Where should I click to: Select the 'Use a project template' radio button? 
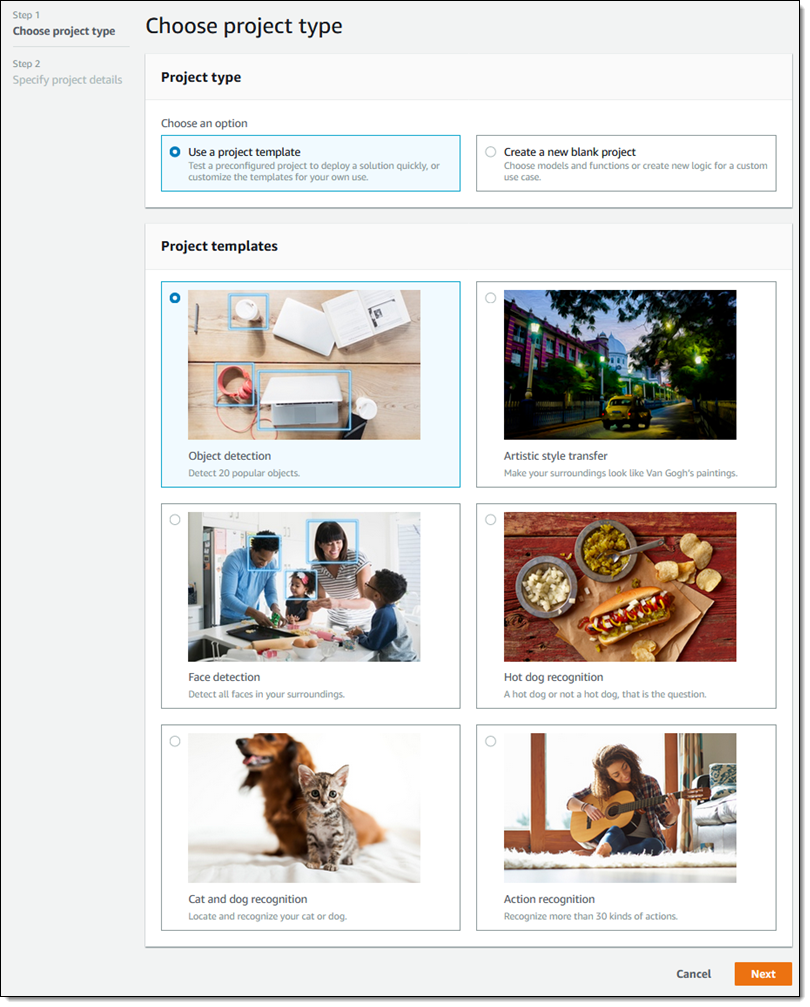pyautogui.click(x=175, y=152)
